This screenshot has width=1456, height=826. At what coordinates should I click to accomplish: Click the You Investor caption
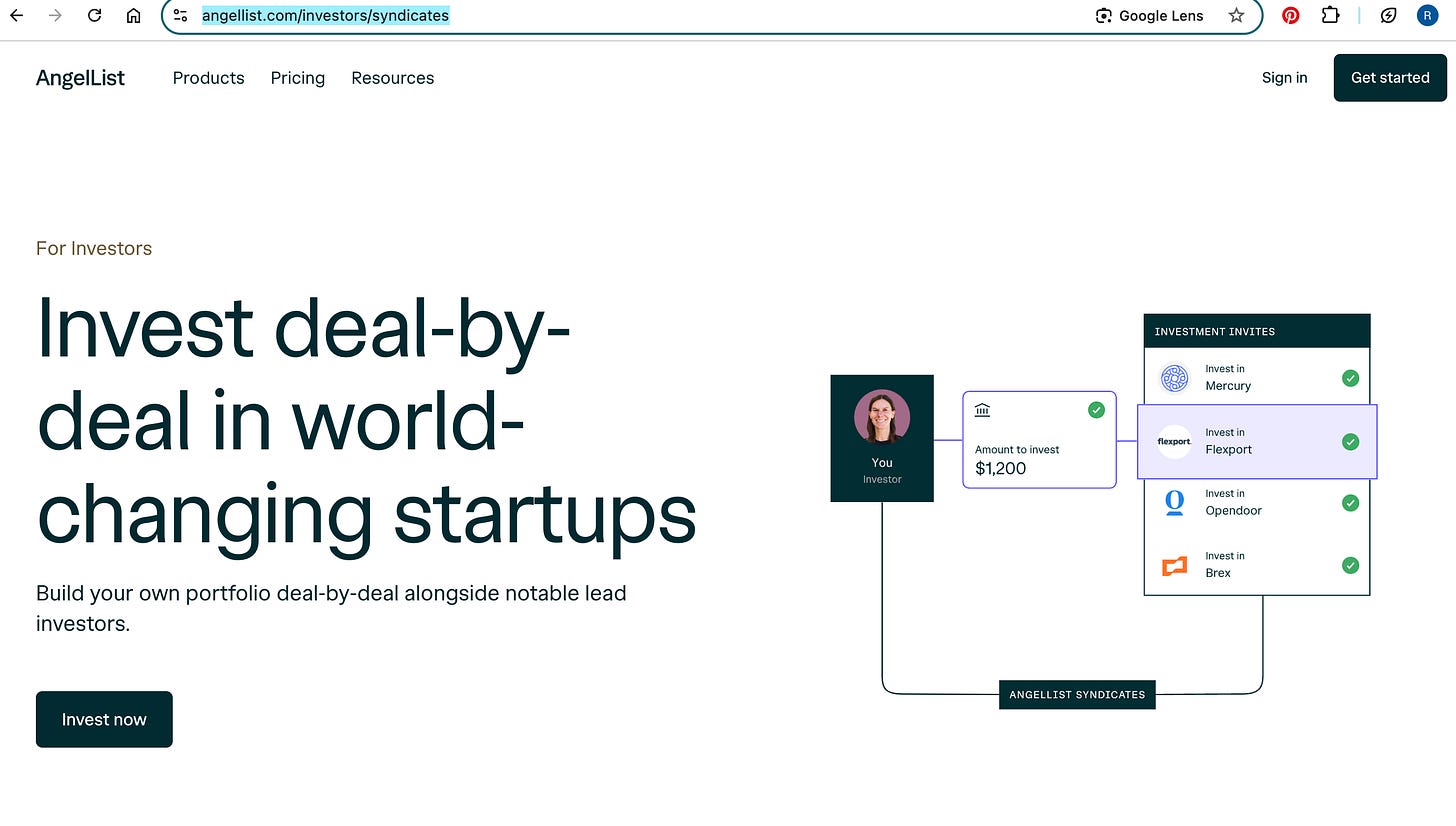pyautogui.click(x=882, y=470)
